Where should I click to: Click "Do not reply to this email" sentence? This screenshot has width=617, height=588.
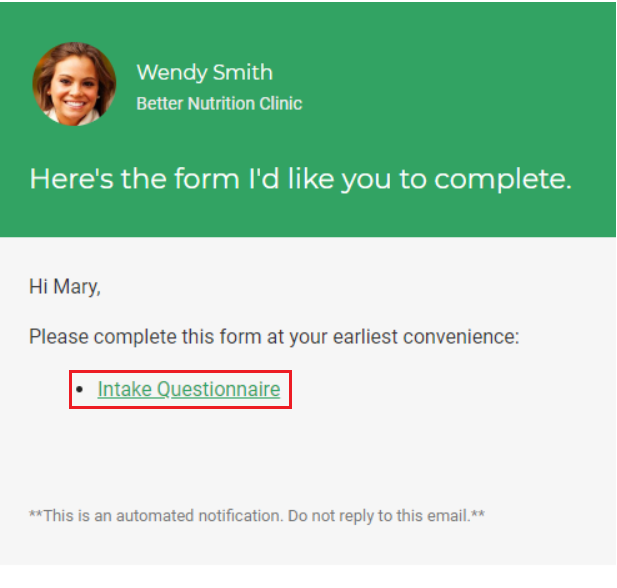click(x=379, y=516)
